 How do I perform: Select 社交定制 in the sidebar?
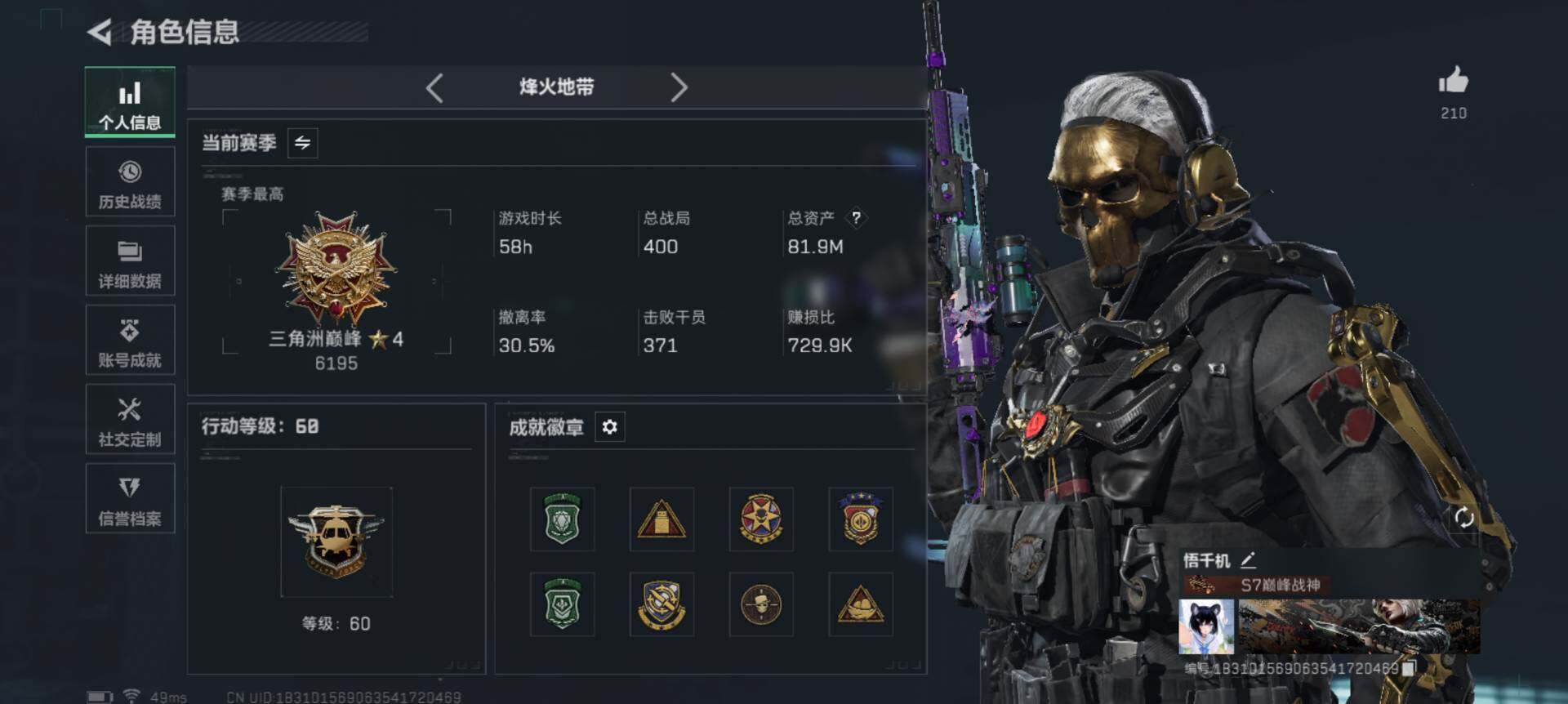tap(130, 420)
